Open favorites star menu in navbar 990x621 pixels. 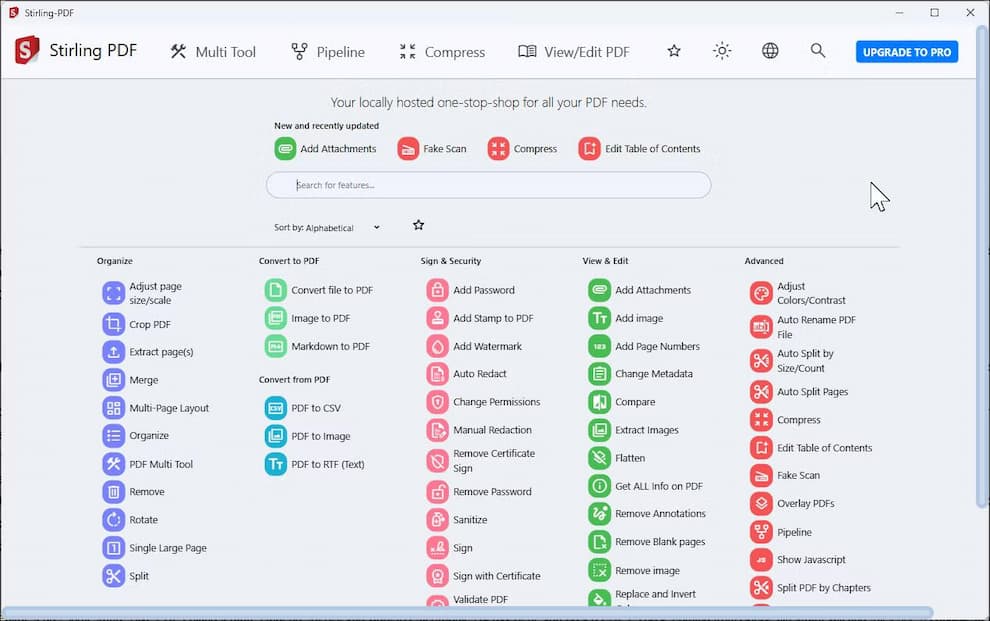pyautogui.click(x=674, y=51)
